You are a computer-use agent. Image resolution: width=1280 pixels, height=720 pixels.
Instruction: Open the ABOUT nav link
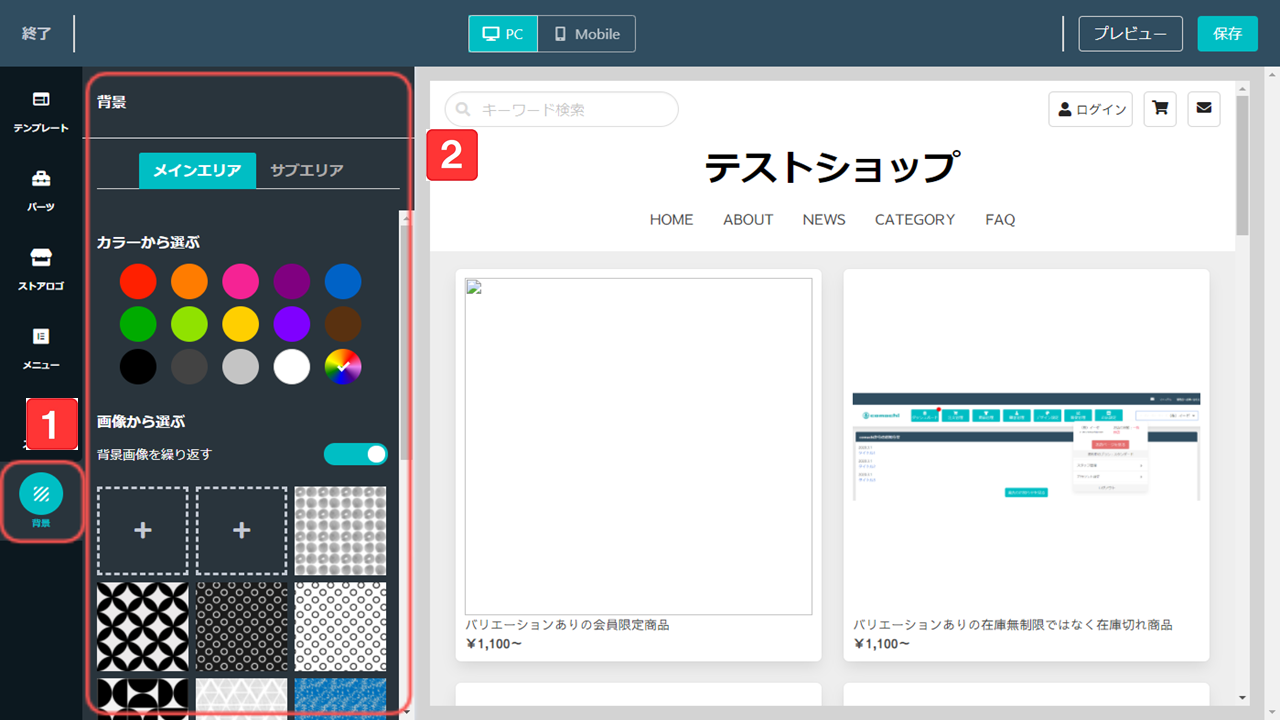748,219
